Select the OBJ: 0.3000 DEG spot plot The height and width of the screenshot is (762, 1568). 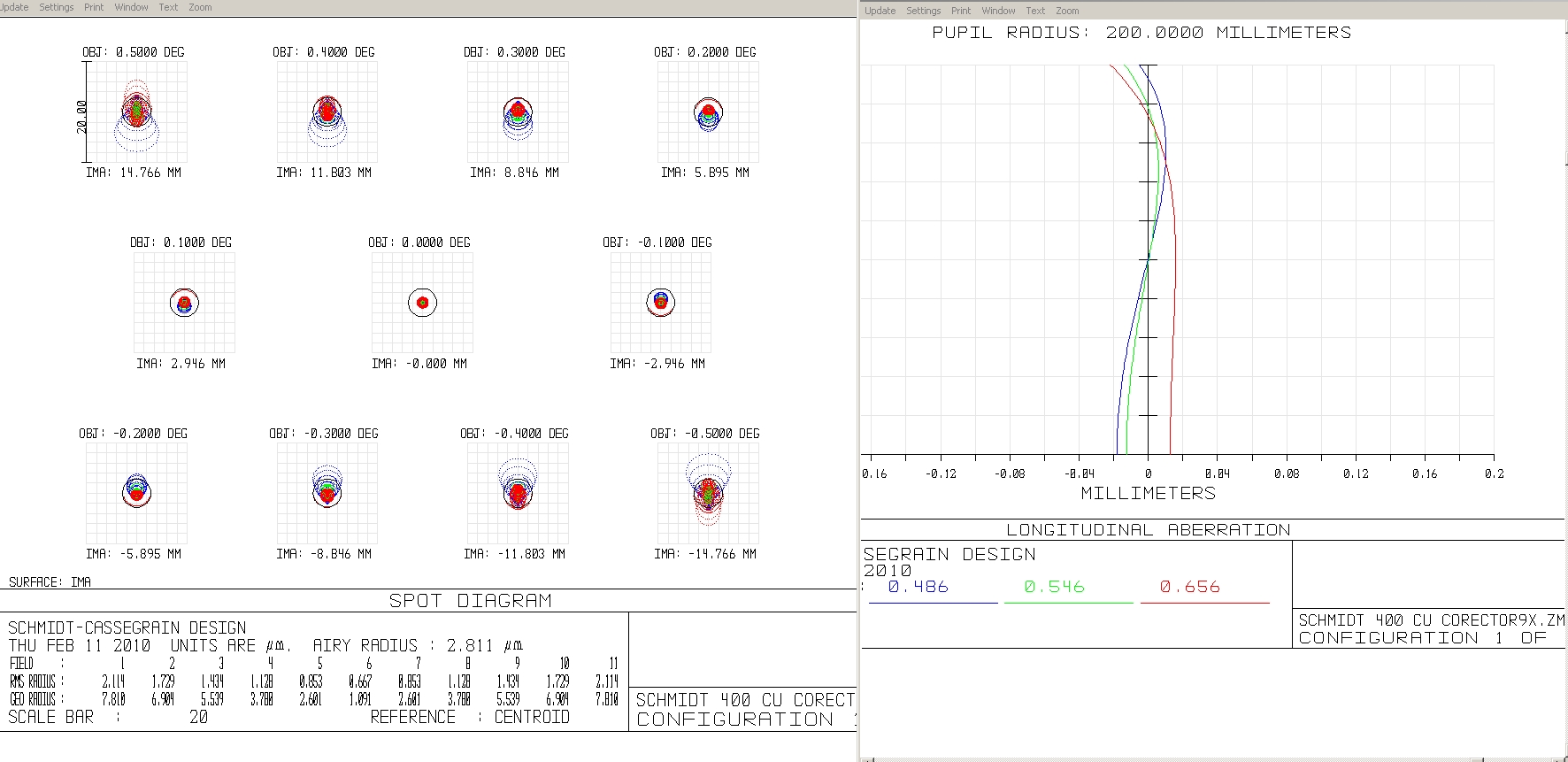518,112
